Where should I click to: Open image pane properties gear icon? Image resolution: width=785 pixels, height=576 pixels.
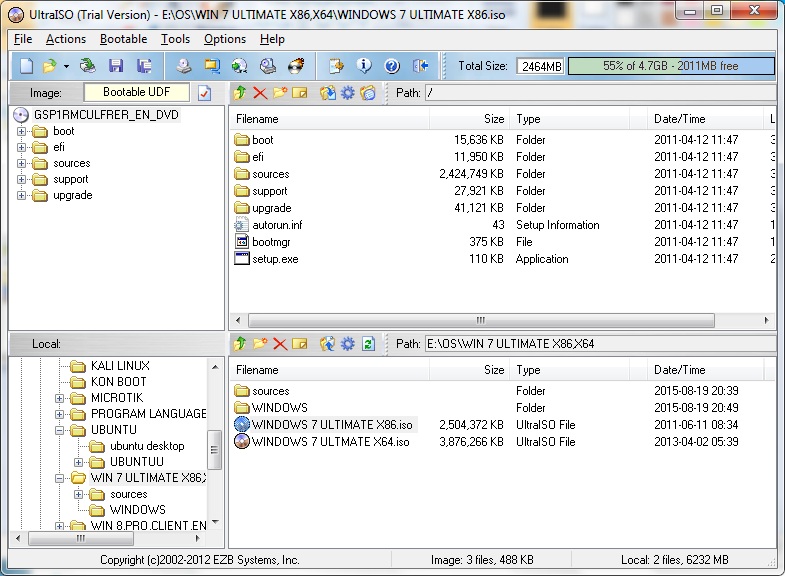(x=347, y=93)
